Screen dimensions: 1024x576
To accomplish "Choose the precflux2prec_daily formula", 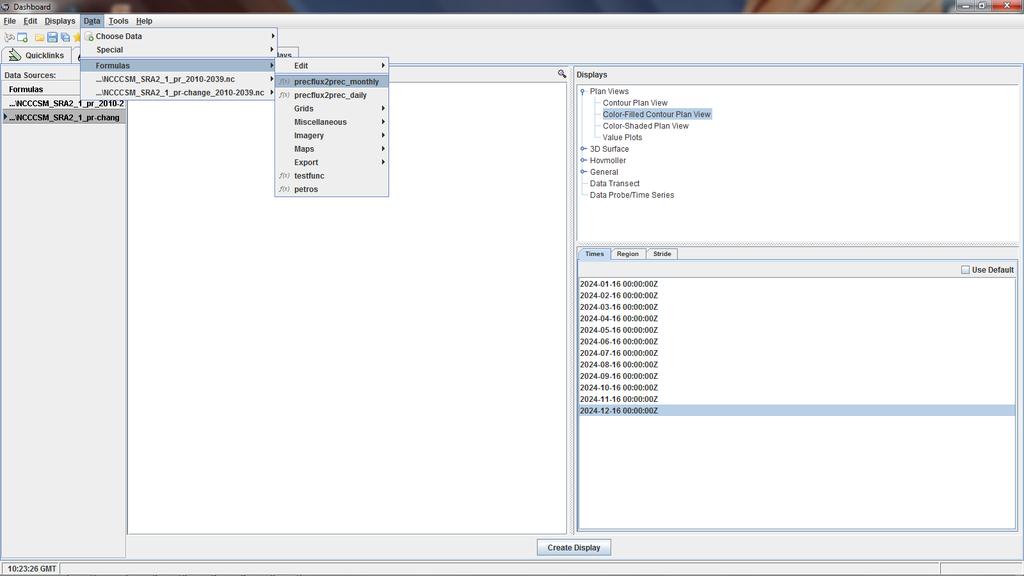I will pyautogui.click(x=332, y=95).
